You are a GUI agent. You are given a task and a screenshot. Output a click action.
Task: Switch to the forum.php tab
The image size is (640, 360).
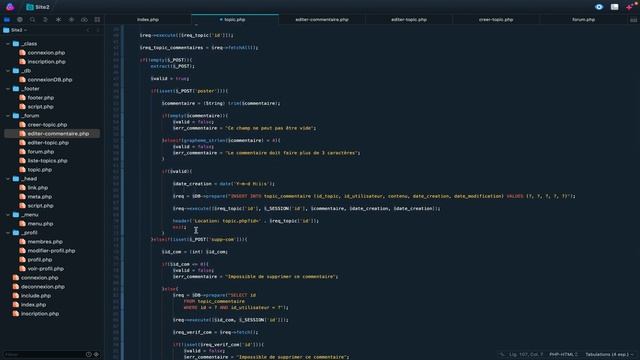(x=583, y=20)
